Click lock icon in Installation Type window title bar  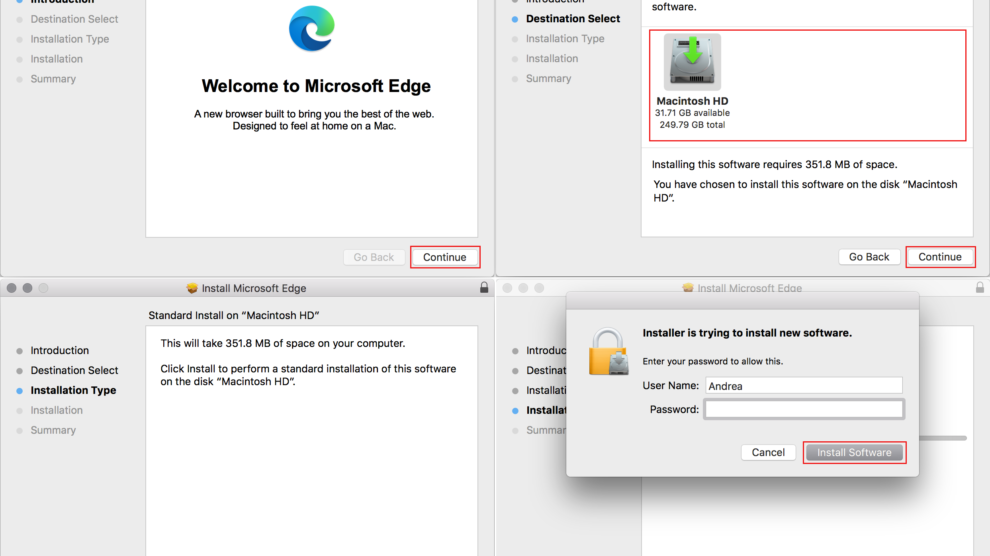click(x=484, y=288)
